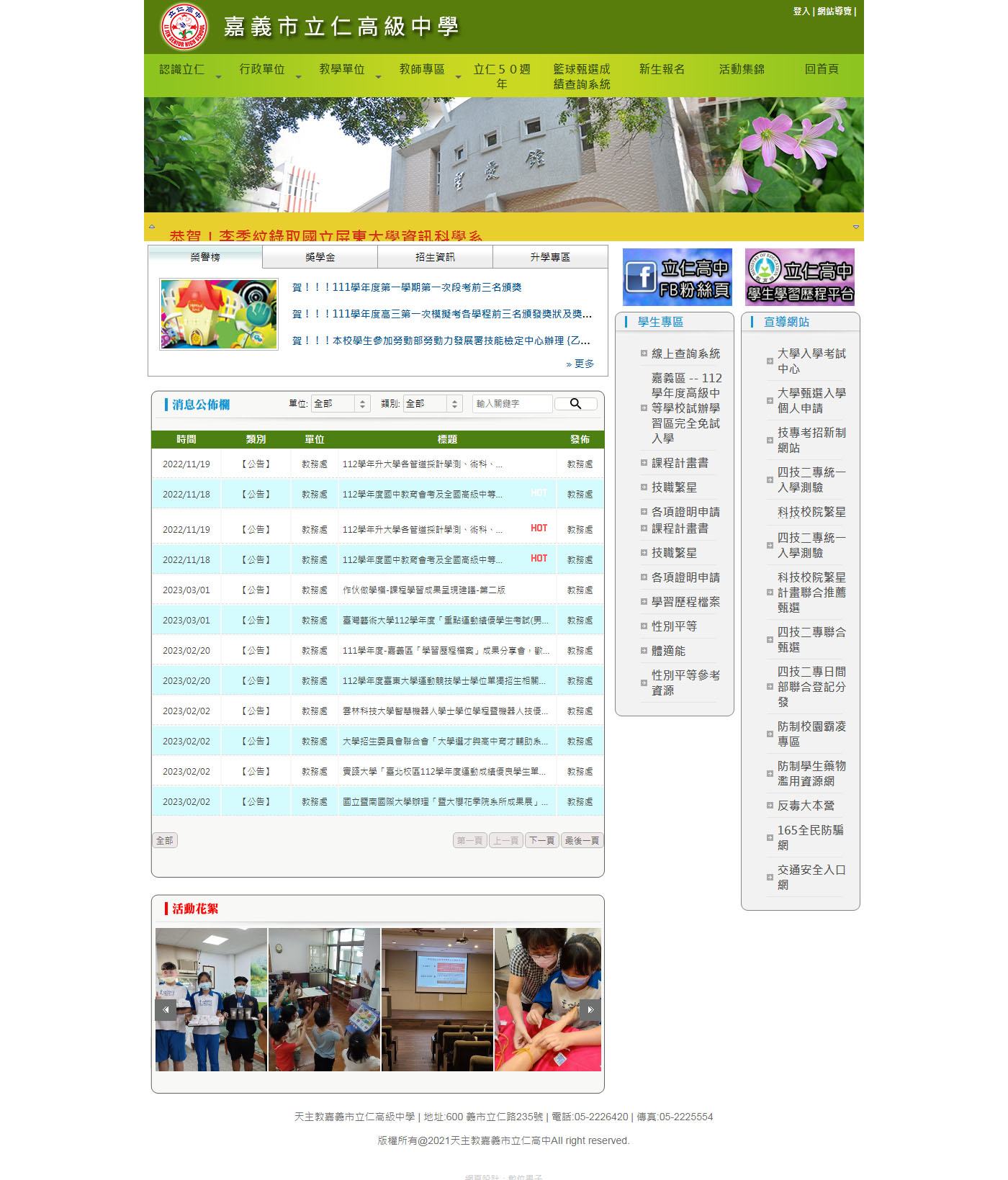
Task: Advance the 活動花絮 gallery with right arrow
Action: 590,1009
